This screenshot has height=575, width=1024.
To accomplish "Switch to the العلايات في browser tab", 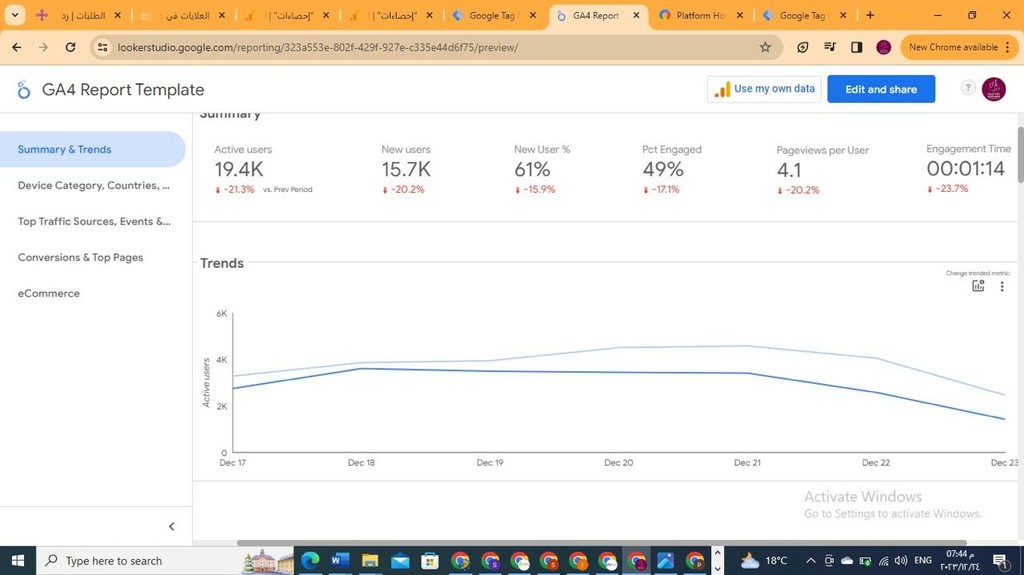I will (183, 15).
